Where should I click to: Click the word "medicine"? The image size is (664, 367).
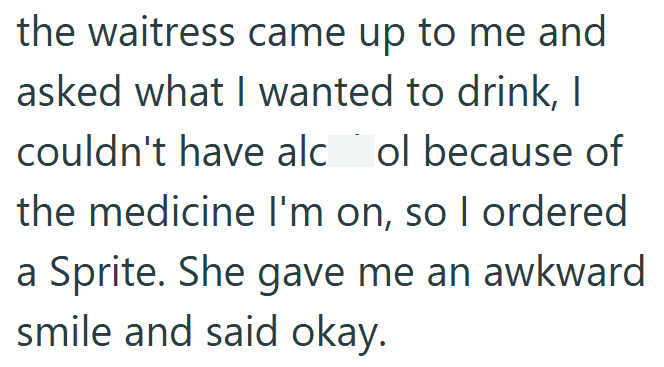(x=172, y=212)
